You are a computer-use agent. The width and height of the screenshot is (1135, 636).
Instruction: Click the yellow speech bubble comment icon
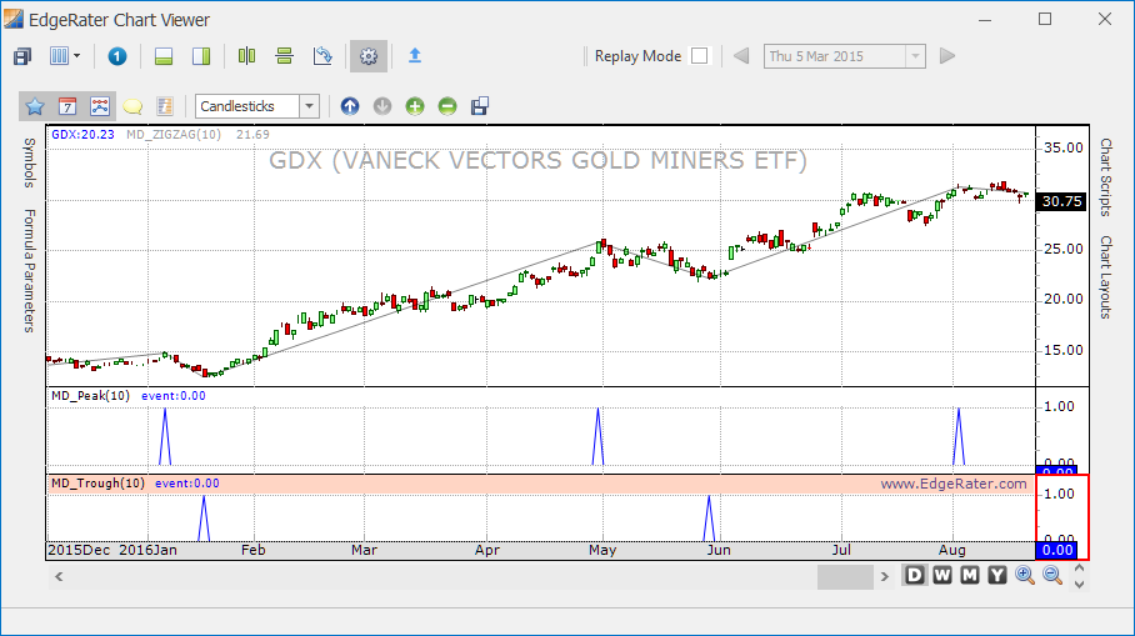[132, 107]
